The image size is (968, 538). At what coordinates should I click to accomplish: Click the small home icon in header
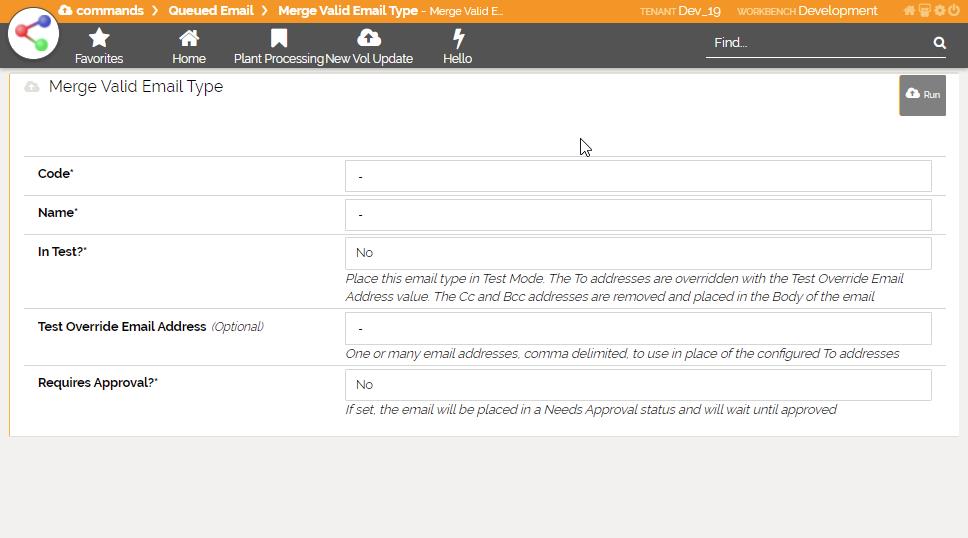[x=909, y=11]
